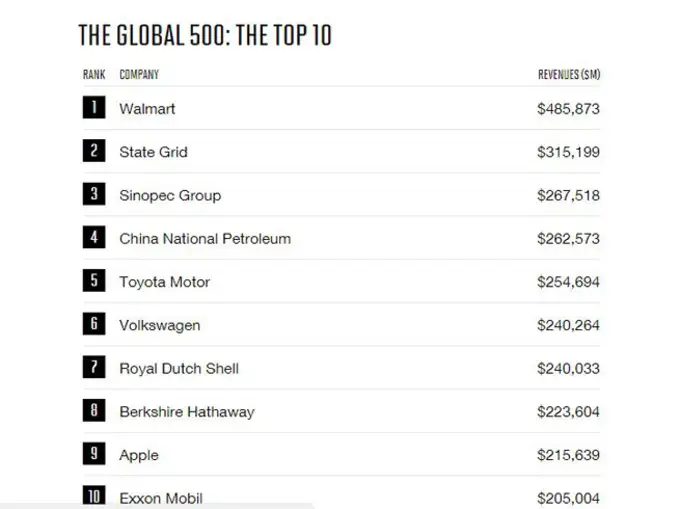This screenshot has height=509, width=680.
Task: Click the rank 3 badge icon
Action: click(93, 195)
